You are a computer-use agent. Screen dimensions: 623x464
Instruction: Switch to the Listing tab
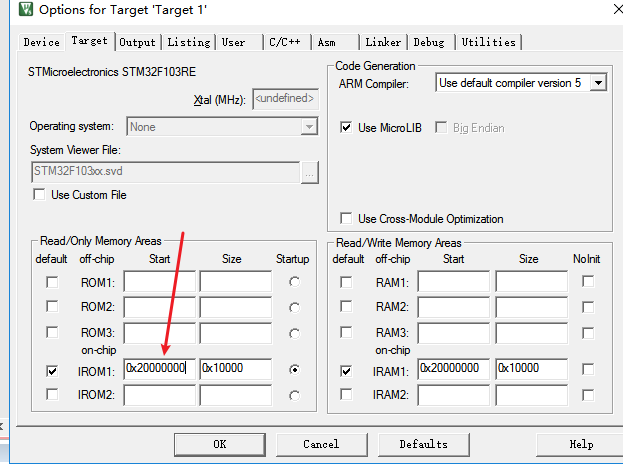(x=189, y=42)
